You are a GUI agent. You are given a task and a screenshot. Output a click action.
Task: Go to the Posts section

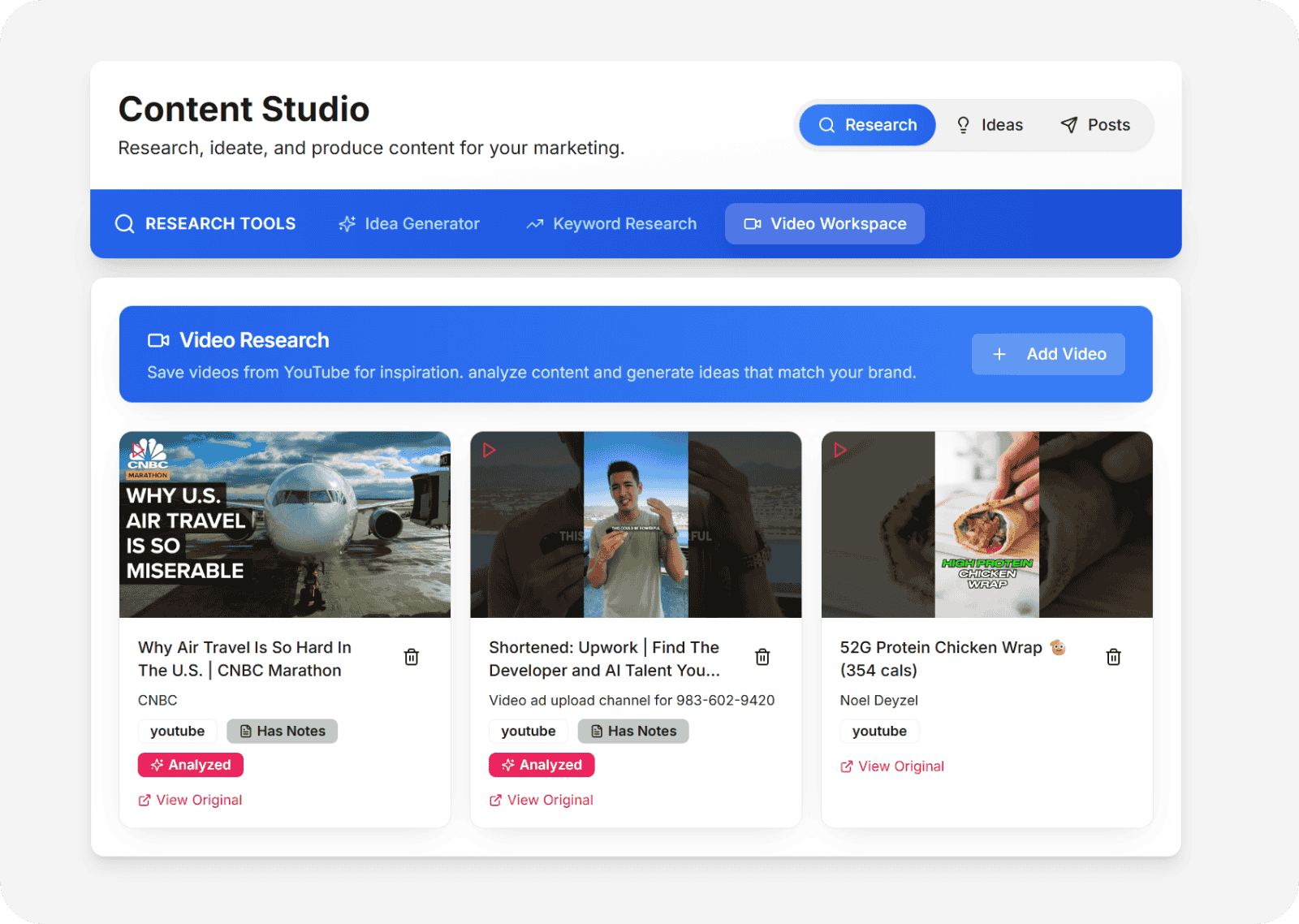point(1095,125)
